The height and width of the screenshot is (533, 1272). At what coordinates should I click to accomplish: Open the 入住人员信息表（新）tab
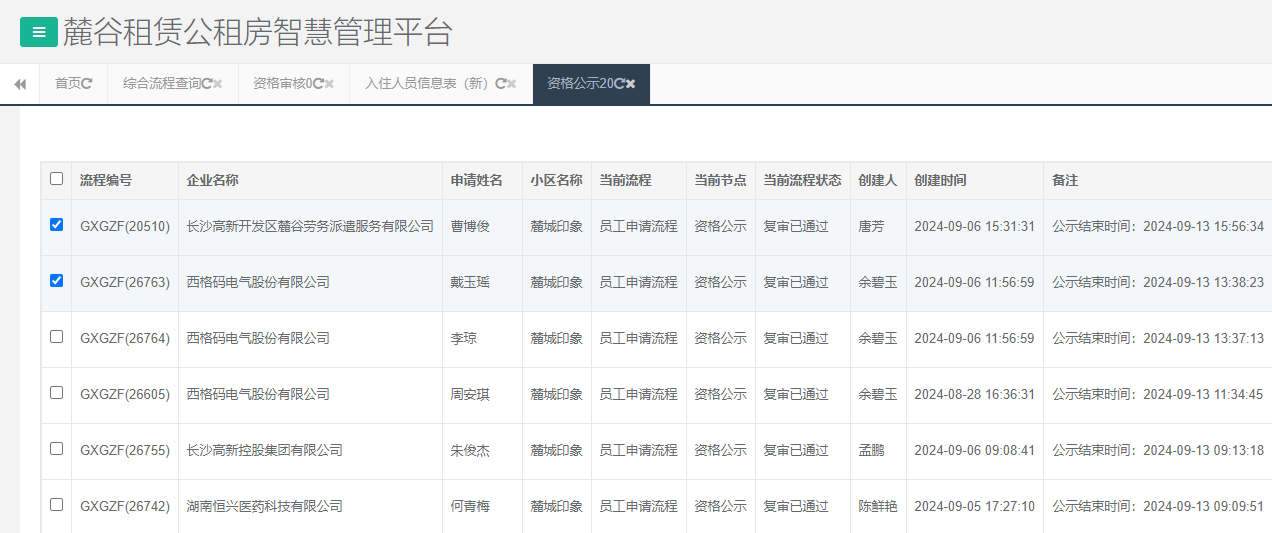point(427,84)
